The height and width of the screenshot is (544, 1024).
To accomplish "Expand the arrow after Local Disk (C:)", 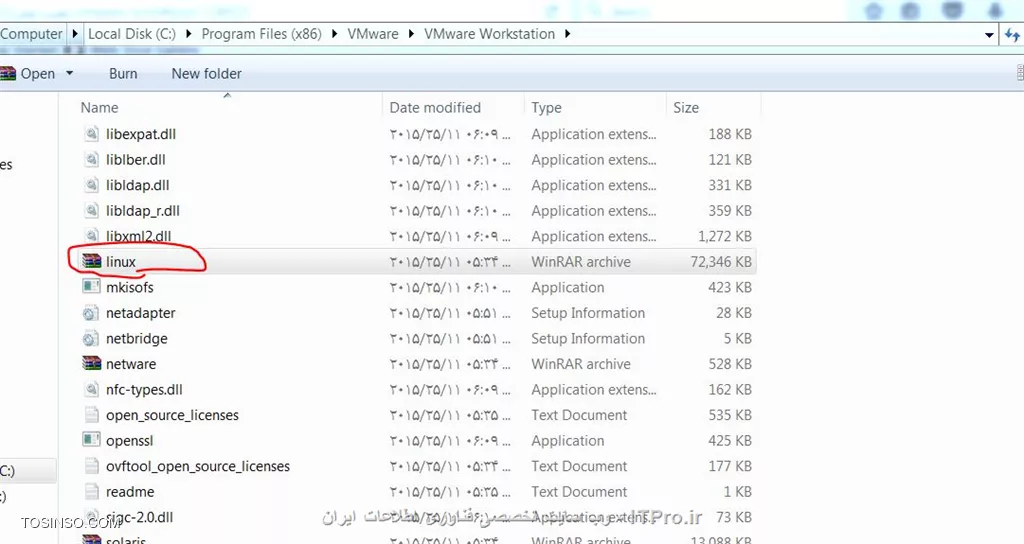I will tap(189, 33).
